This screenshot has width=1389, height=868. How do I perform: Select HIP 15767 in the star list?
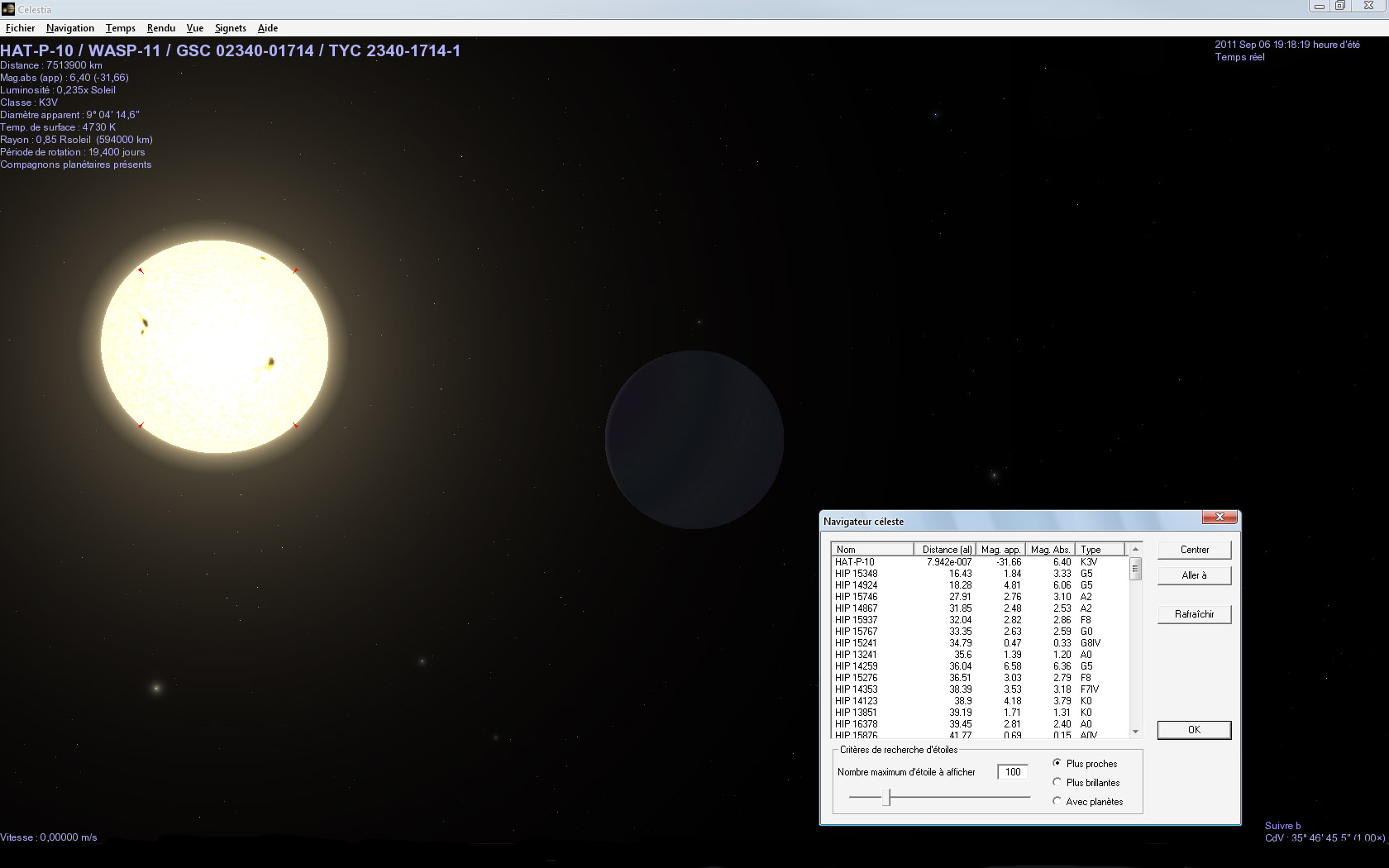980,632
